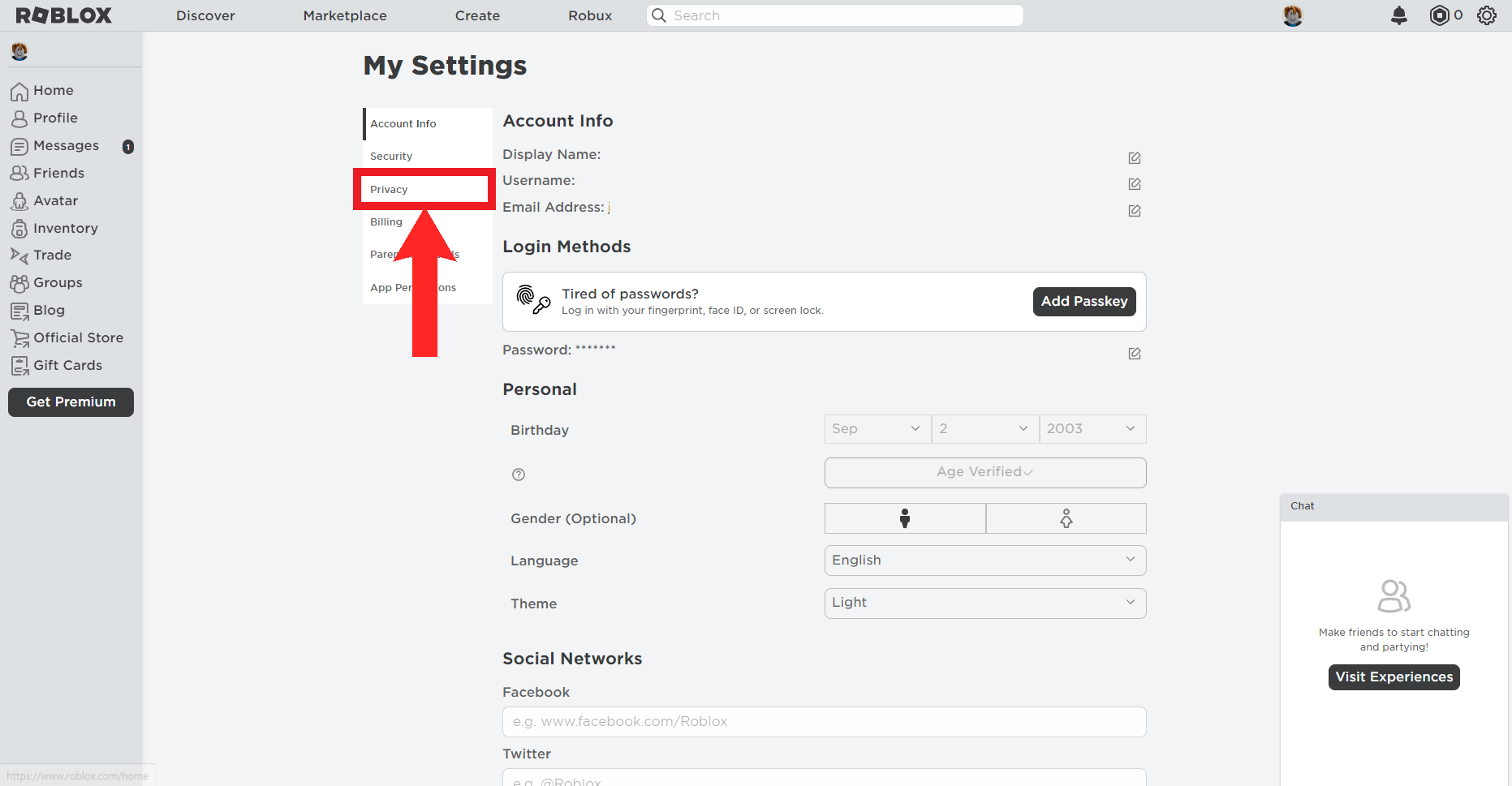
Task: Open the Language dropdown
Action: [x=984, y=561]
